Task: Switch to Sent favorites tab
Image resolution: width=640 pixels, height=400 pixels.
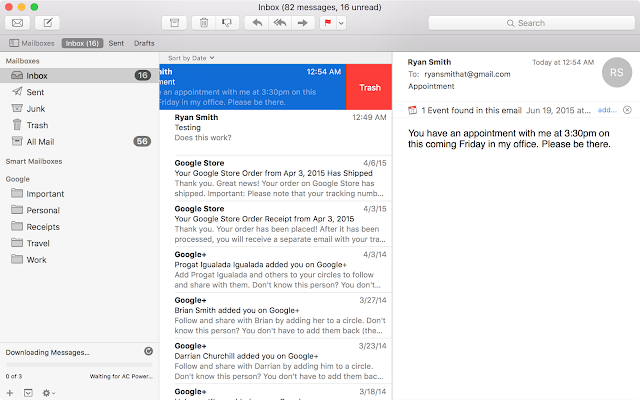Action: click(x=116, y=43)
